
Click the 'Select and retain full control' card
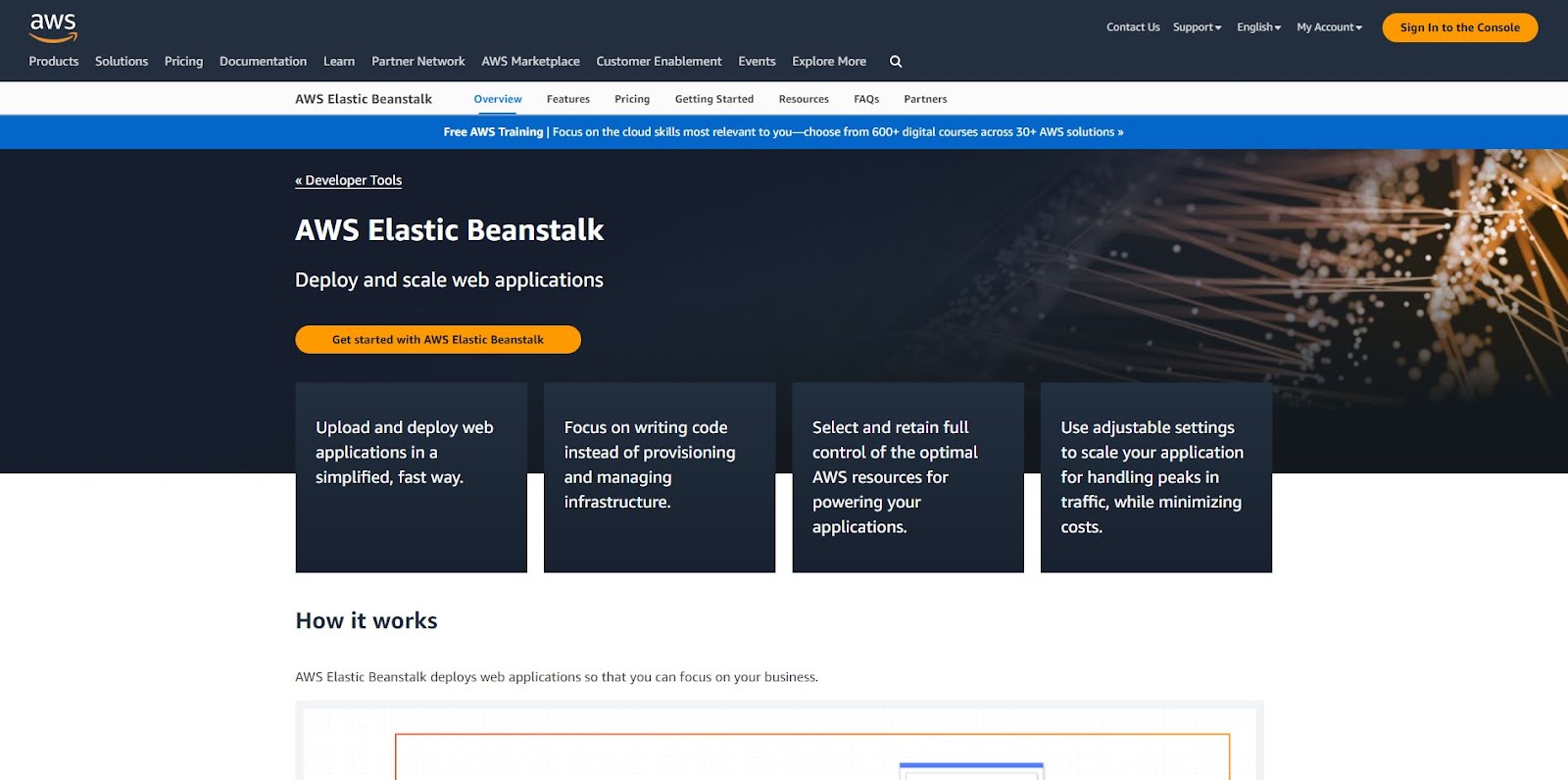tap(907, 477)
